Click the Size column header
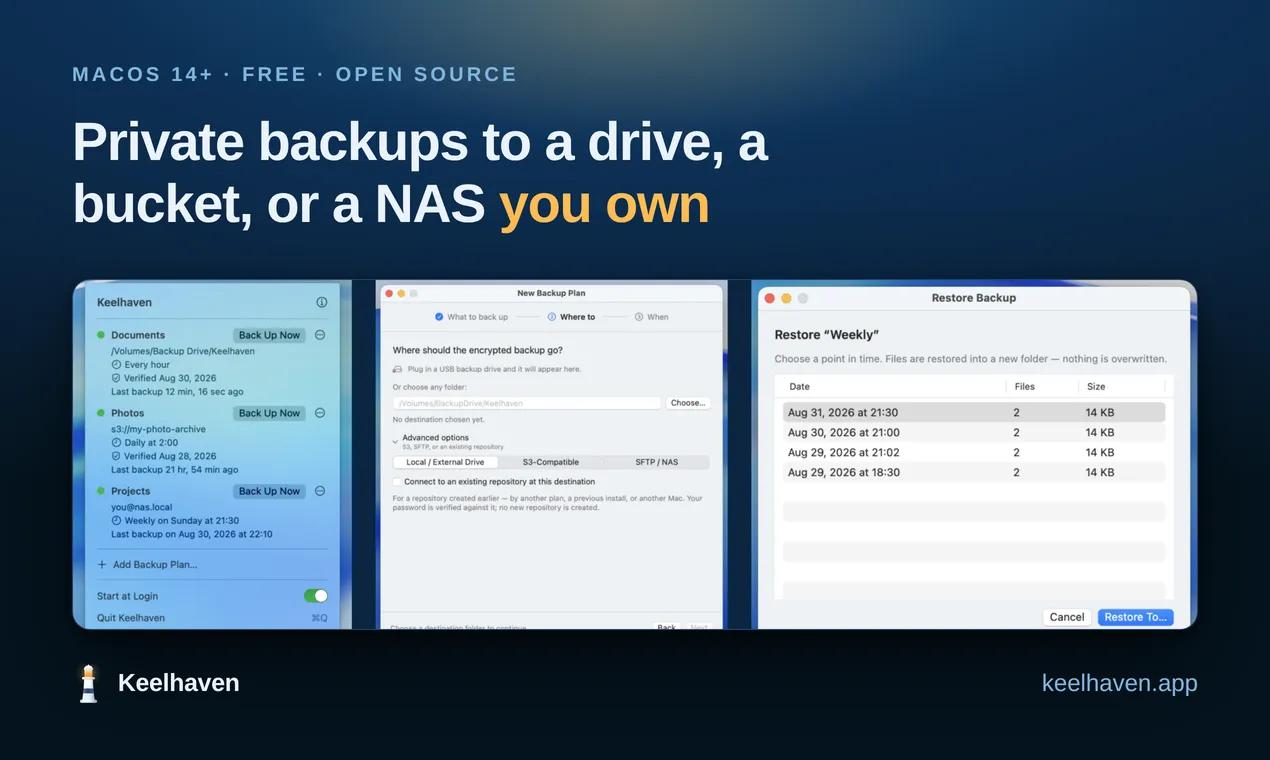 pyautogui.click(x=1096, y=386)
